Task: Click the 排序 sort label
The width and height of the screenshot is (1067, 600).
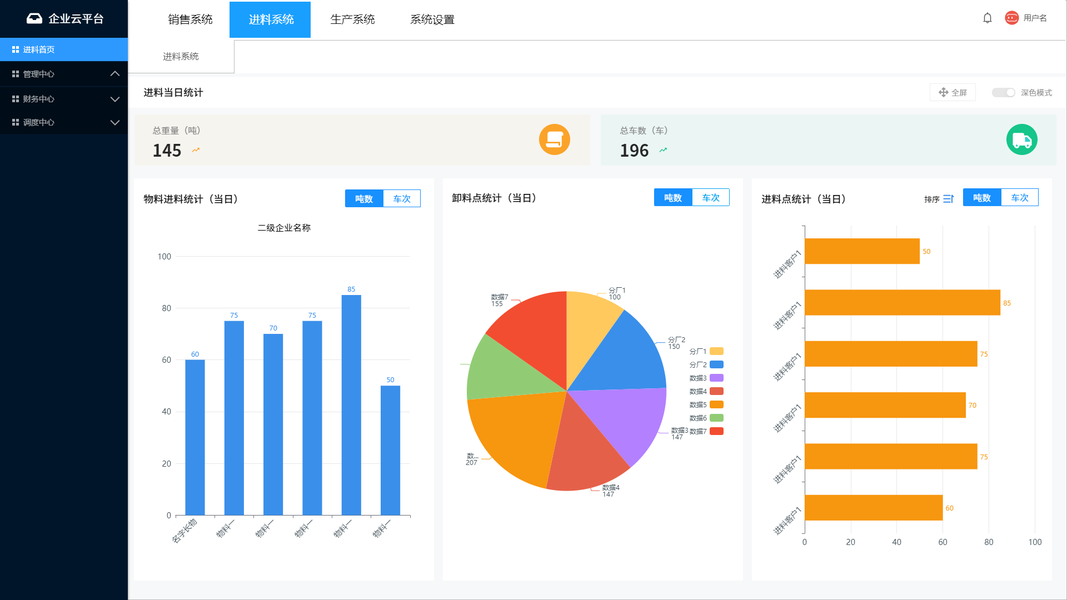Action: (932, 199)
